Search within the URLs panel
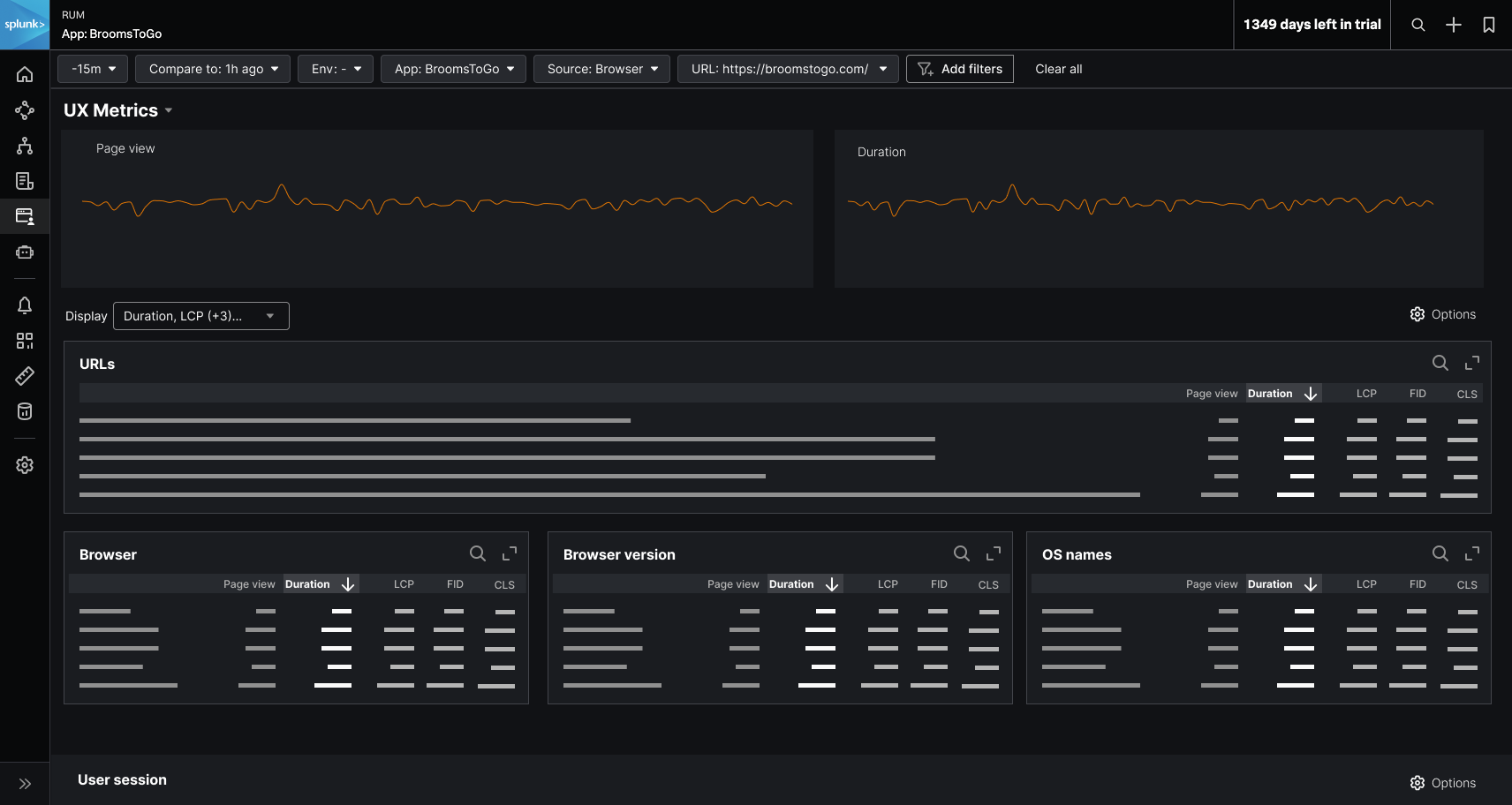The width and height of the screenshot is (1512, 805). click(x=1440, y=363)
